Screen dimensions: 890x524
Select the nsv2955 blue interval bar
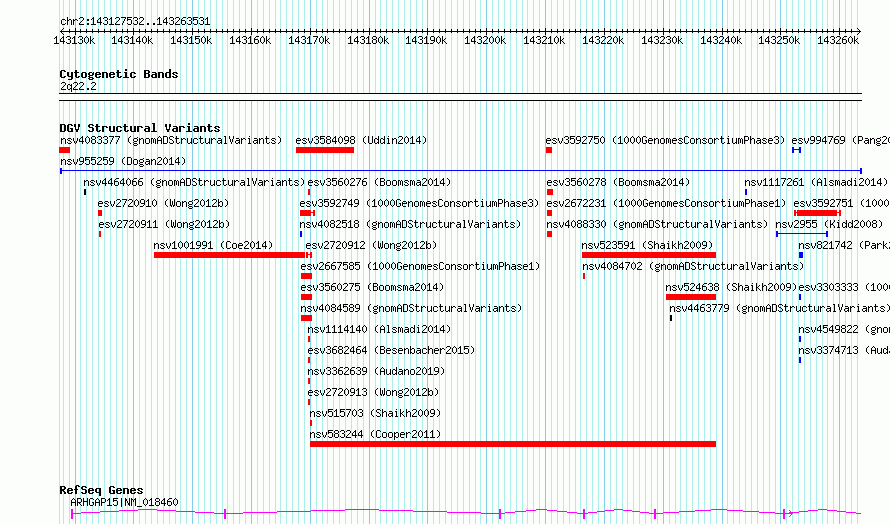point(801,234)
